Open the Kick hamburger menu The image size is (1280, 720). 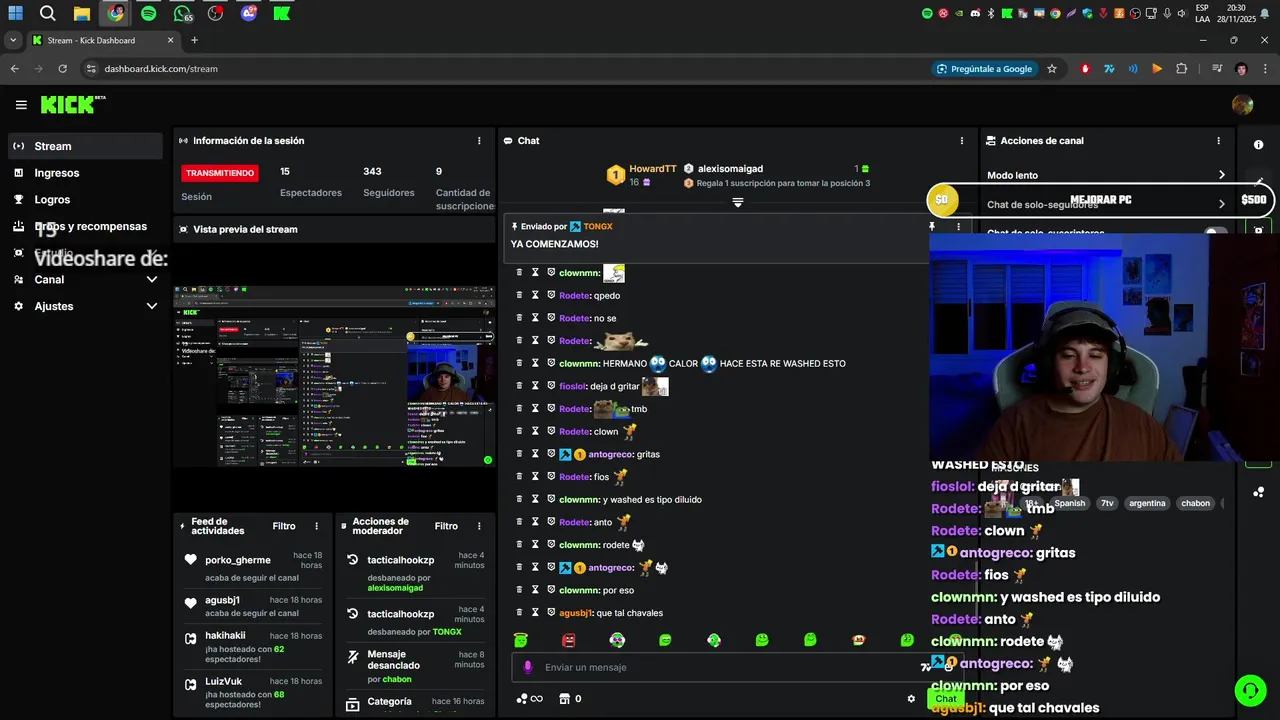(21, 104)
